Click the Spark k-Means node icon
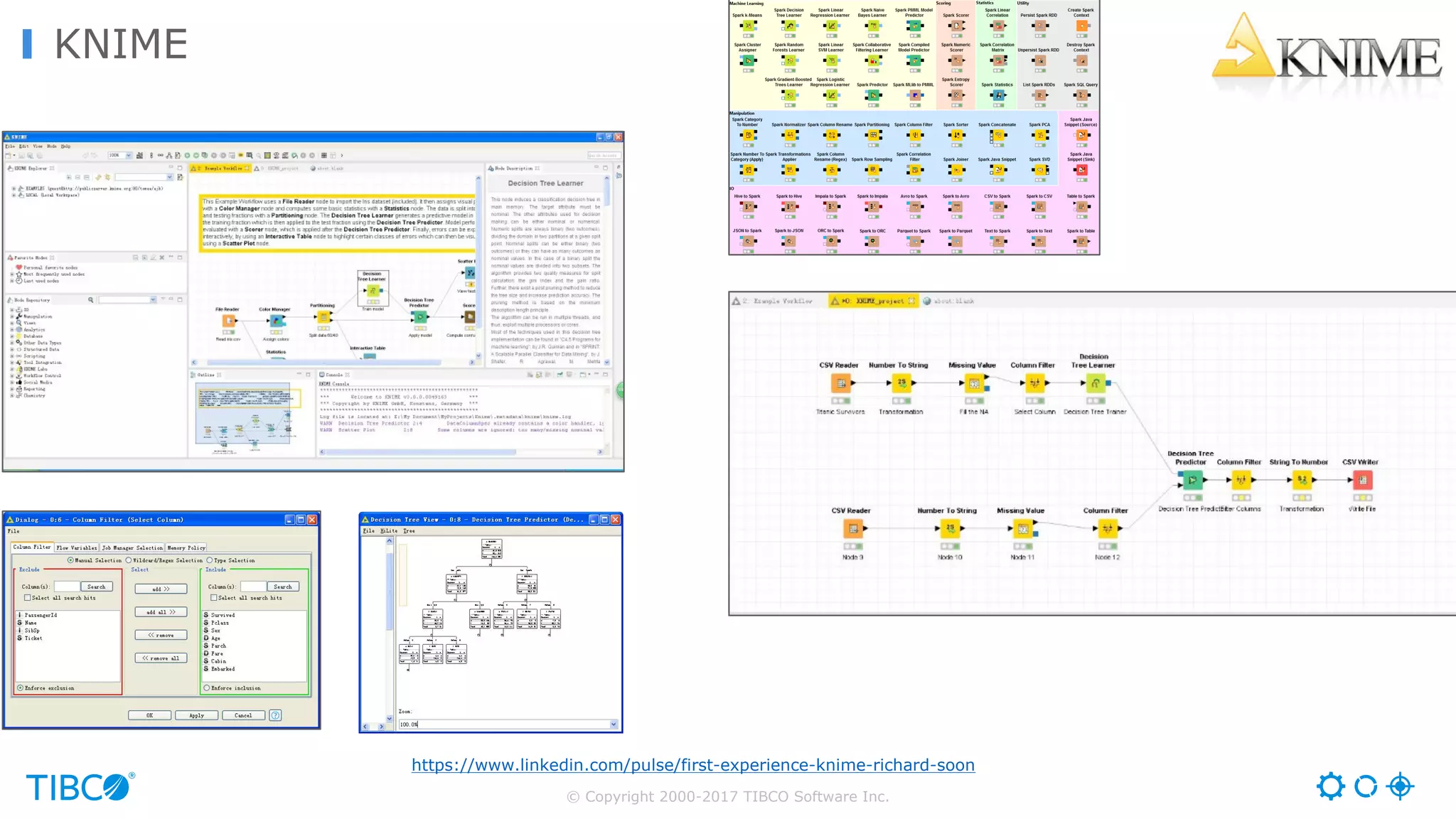The height and width of the screenshot is (819, 1456). pyautogui.click(x=748, y=26)
